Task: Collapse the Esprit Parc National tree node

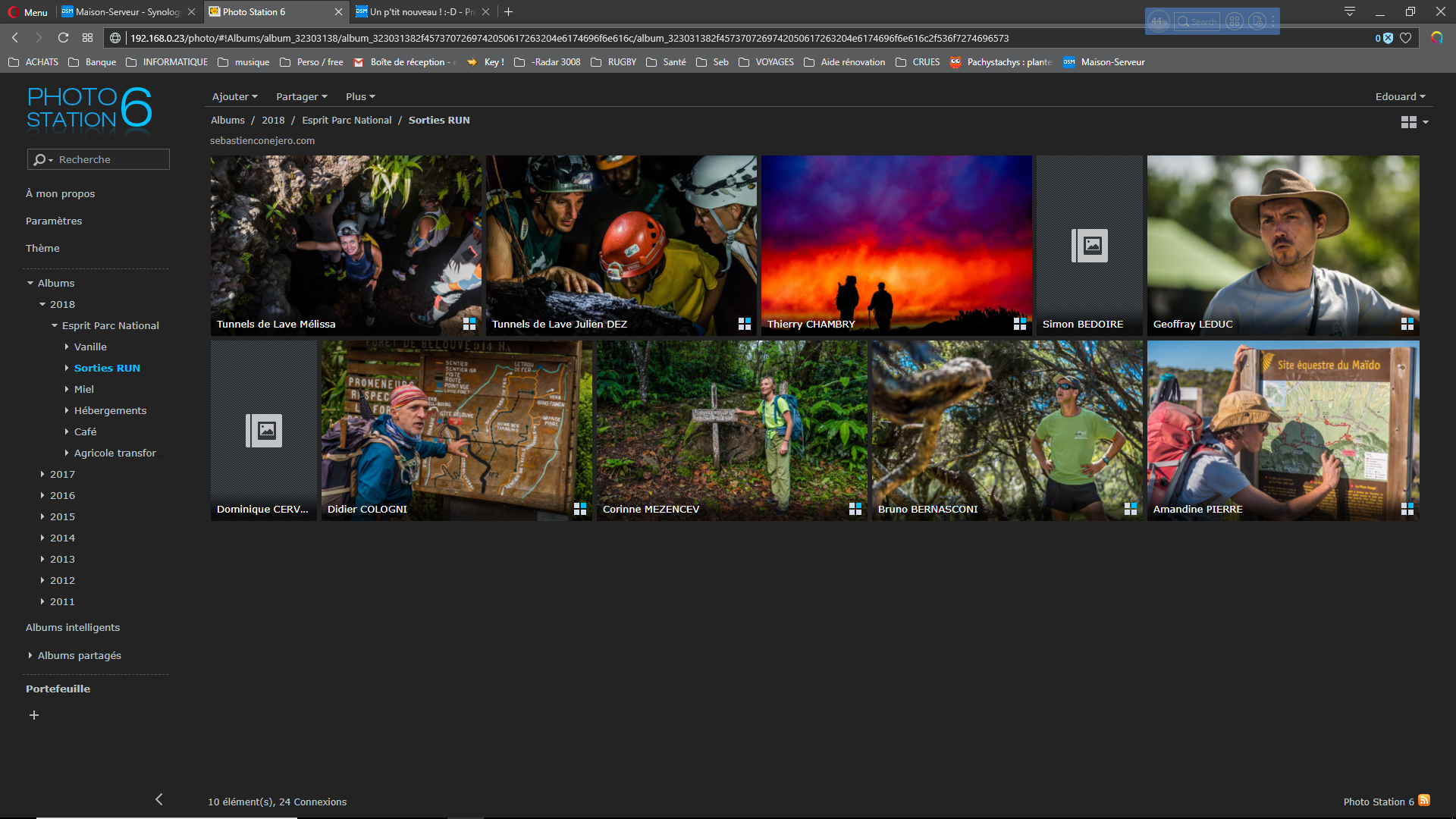Action: tap(55, 325)
